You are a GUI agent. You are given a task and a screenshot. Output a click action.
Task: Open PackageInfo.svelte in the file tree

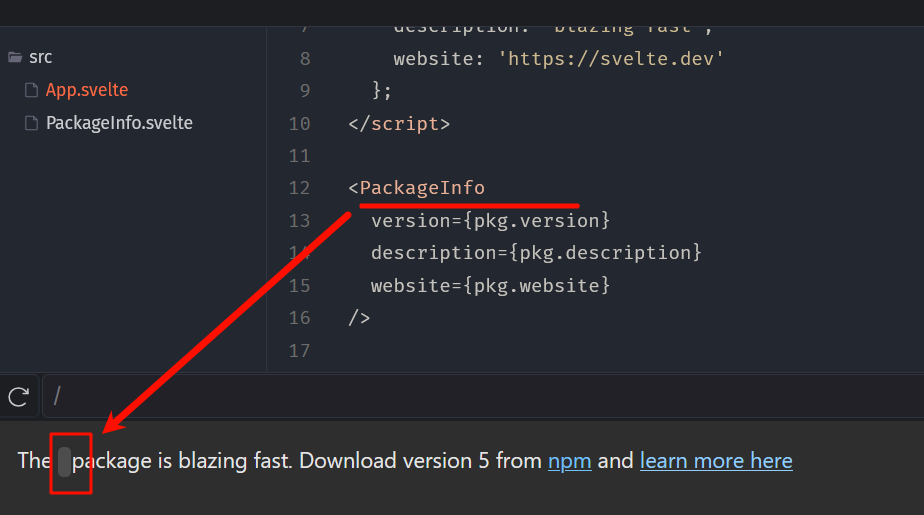(119, 123)
